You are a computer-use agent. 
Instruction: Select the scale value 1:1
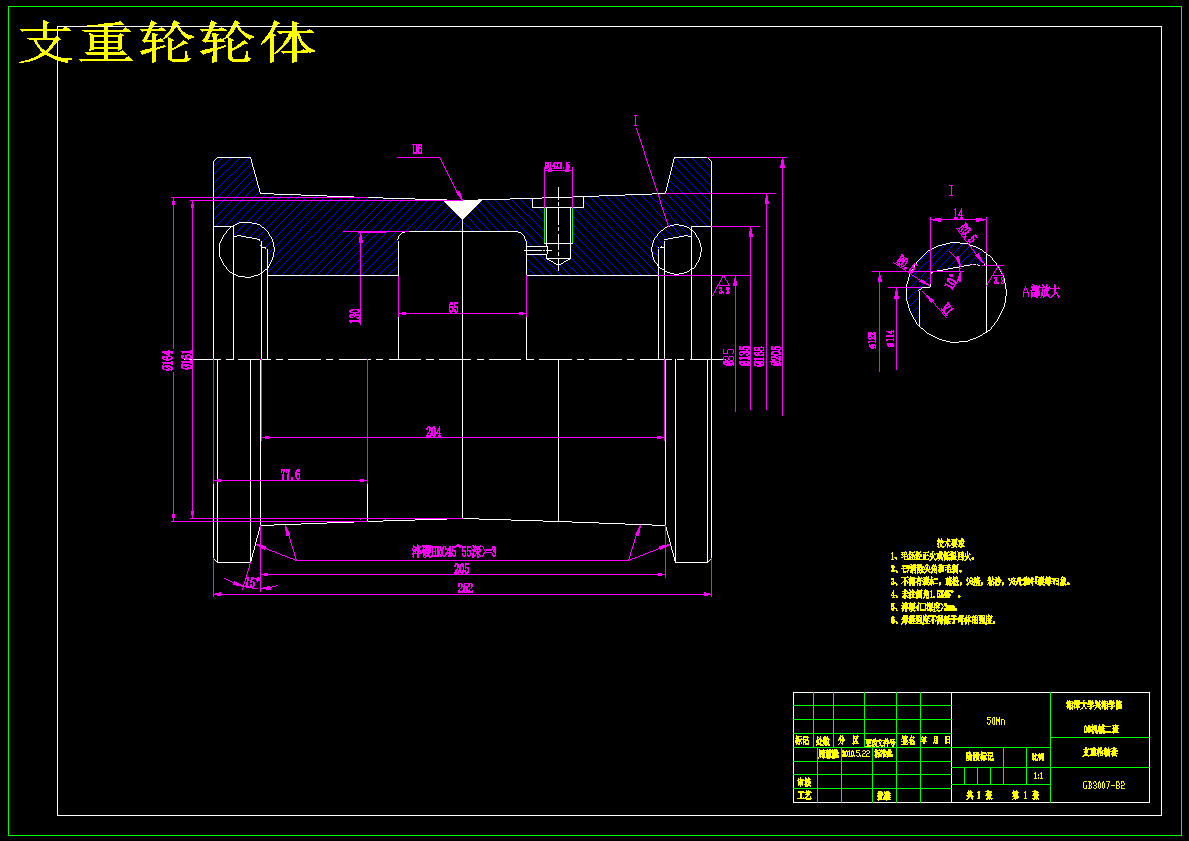pyautogui.click(x=1038, y=776)
